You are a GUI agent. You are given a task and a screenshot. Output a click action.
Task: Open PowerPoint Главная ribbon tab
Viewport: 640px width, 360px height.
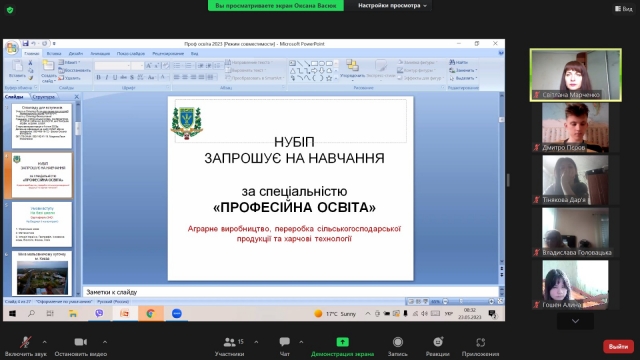(x=31, y=53)
